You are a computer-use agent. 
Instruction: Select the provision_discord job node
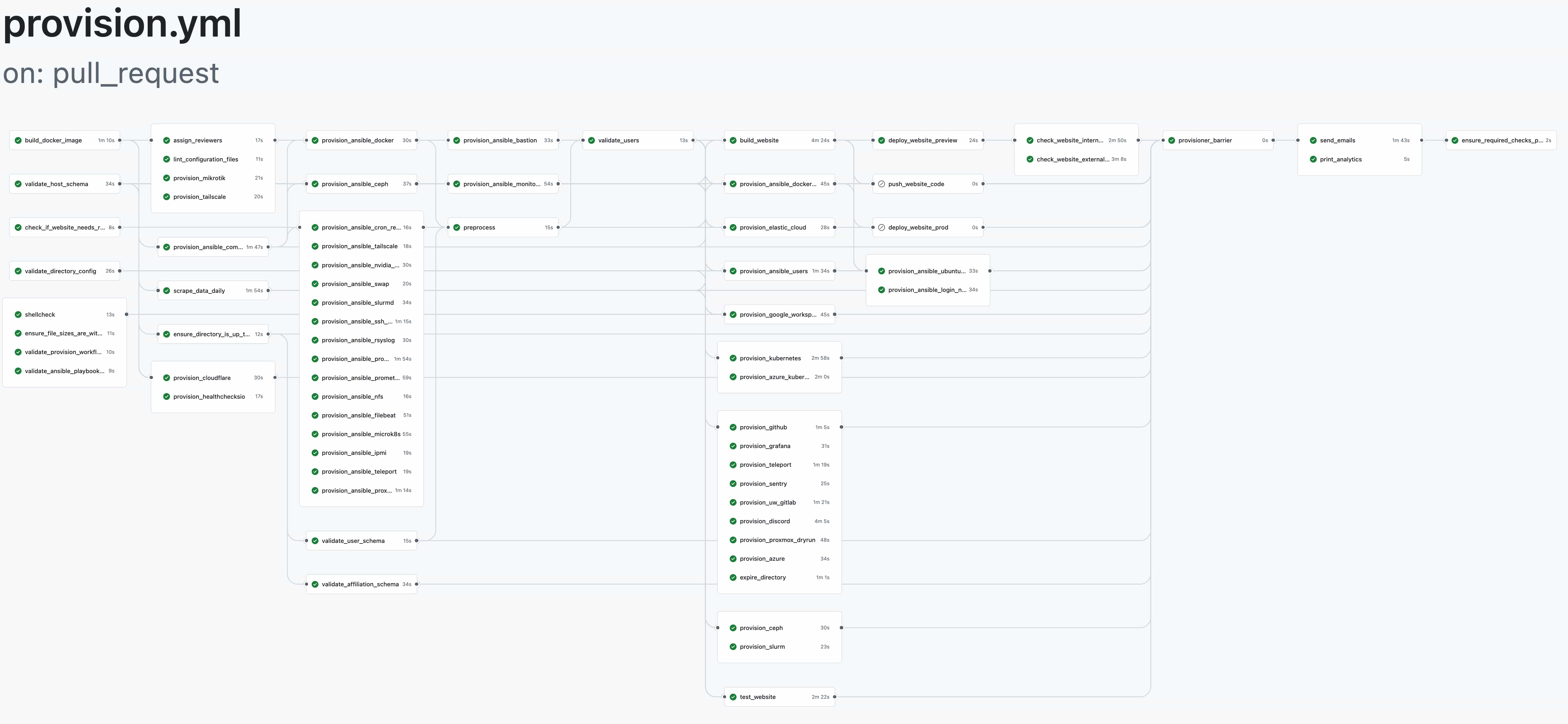click(765, 521)
